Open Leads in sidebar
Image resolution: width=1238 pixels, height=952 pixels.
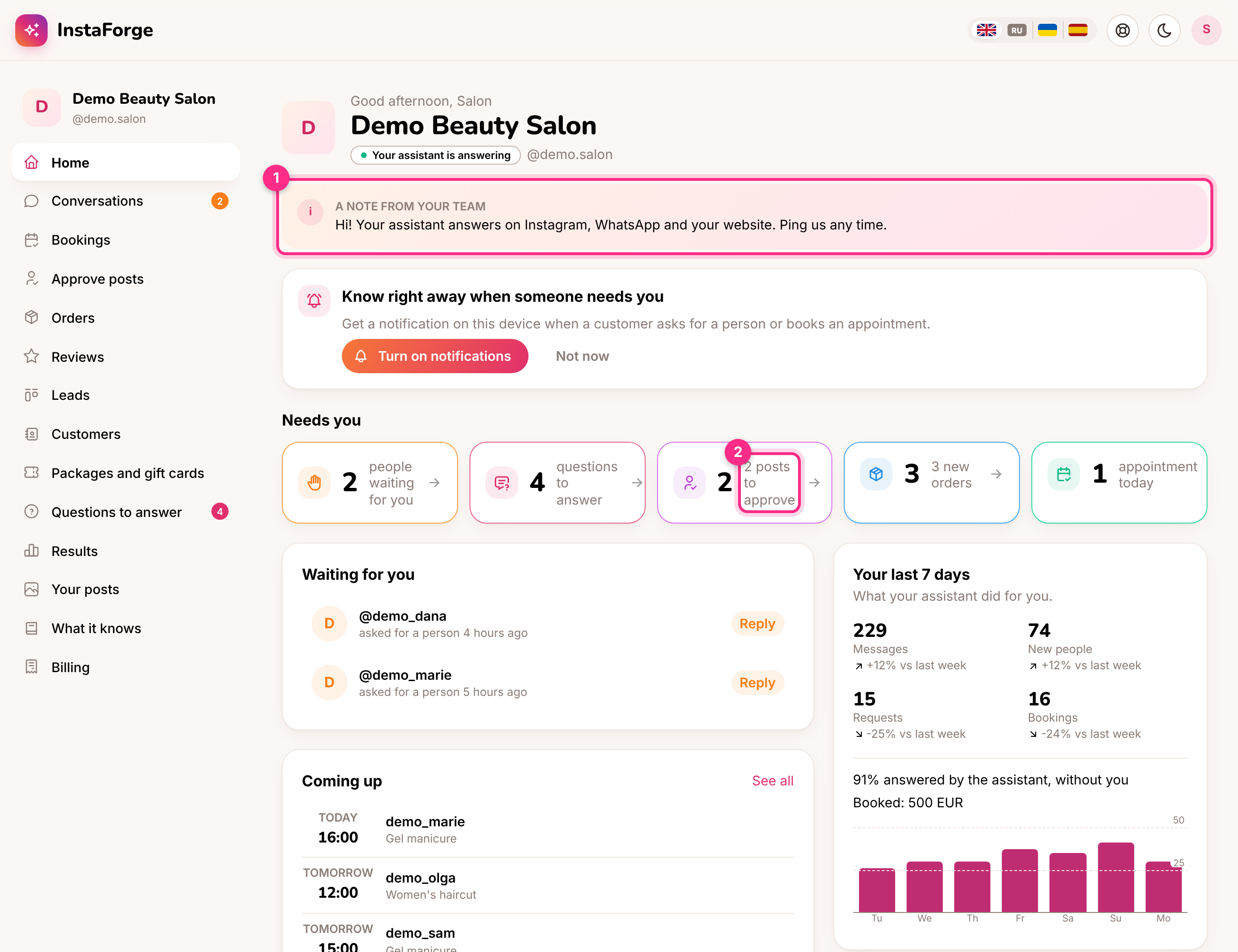[125, 395]
